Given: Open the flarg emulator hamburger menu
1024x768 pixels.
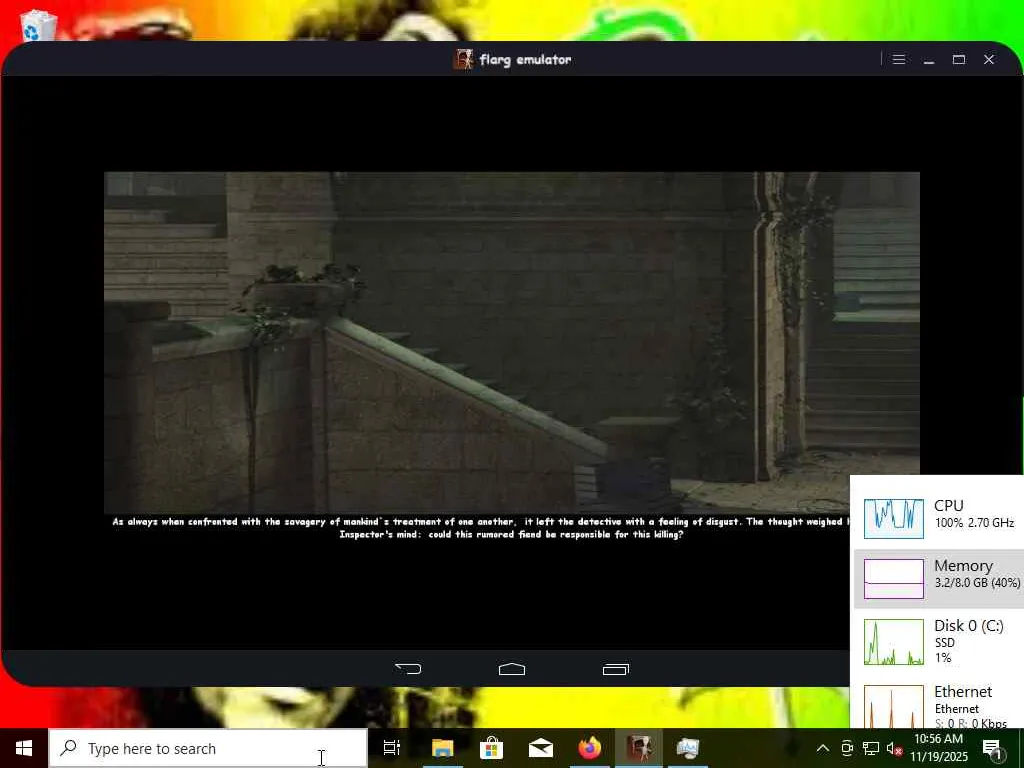Looking at the screenshot, I should (x=899, y=59).
